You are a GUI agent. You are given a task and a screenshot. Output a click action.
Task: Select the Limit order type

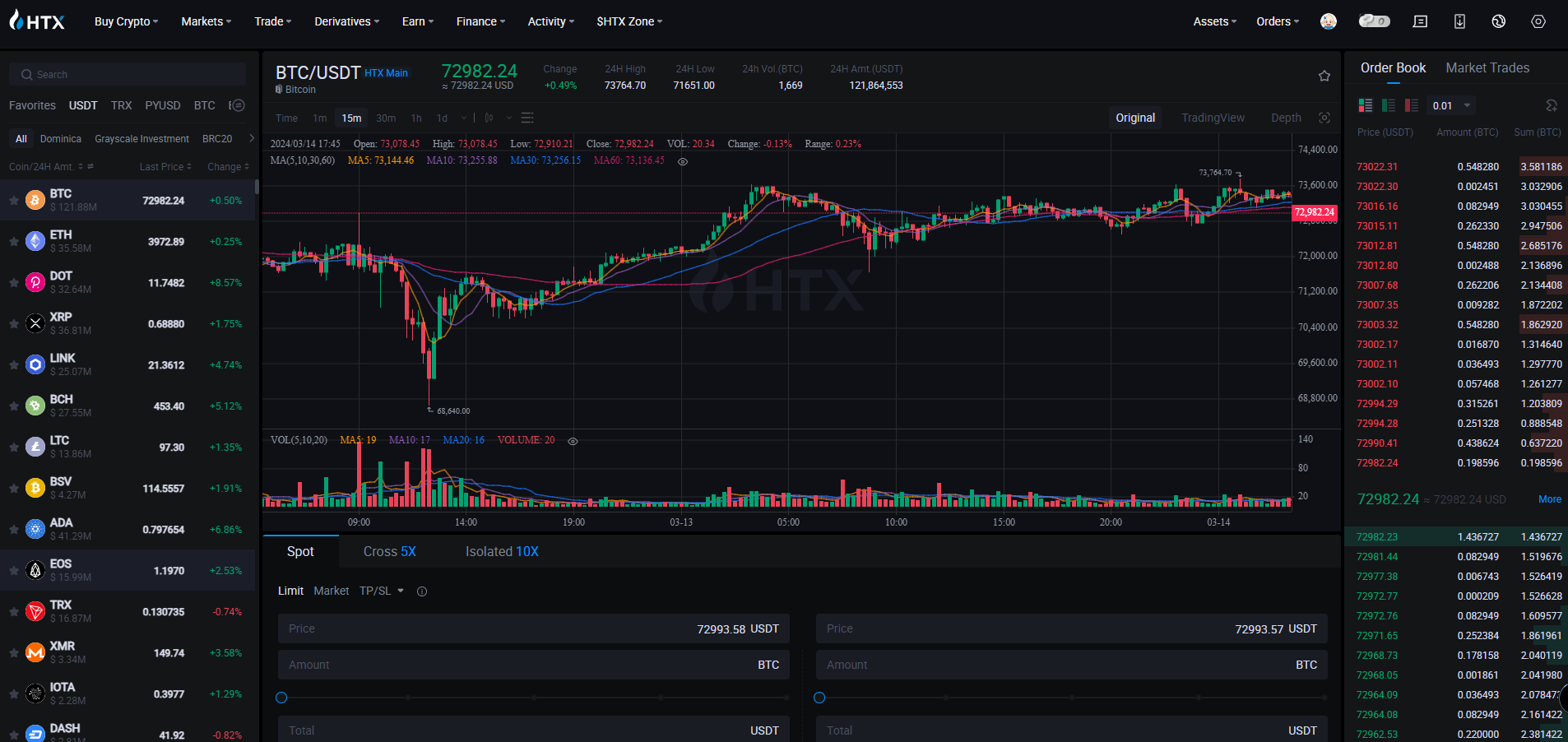tap(290, 591)
